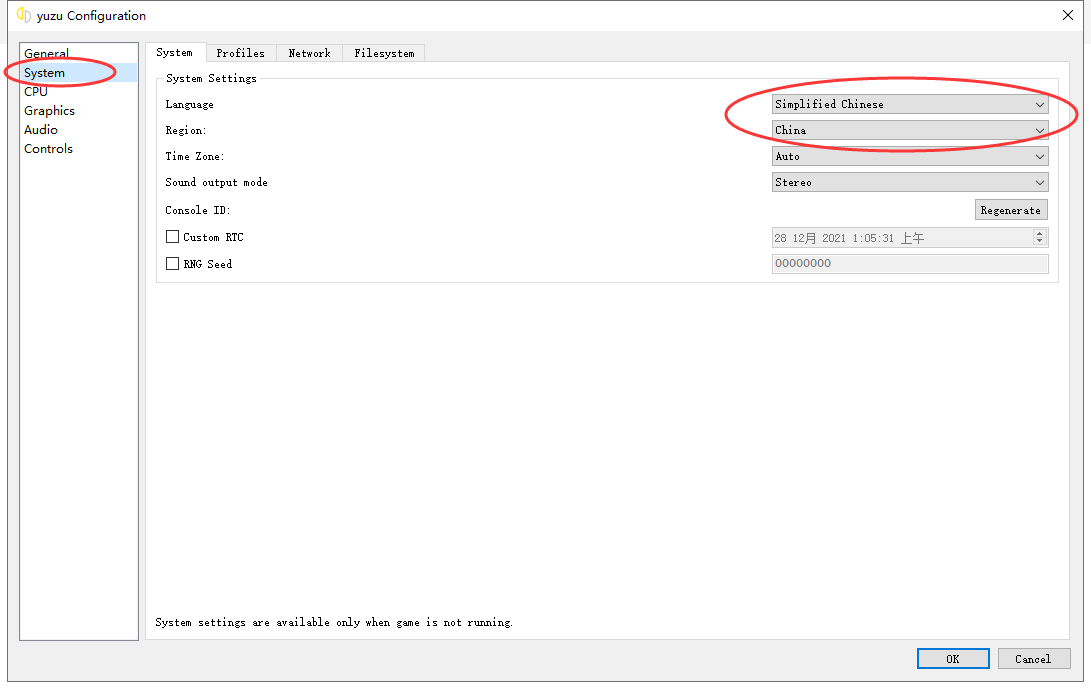Expand the Region dropdown showing China
Screen dimensions: 1091x689
(910, 130)
